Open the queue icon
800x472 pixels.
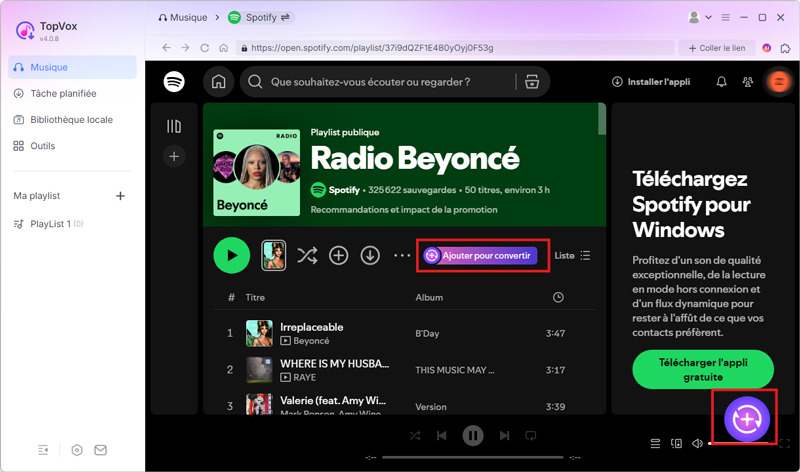[655, 443]
